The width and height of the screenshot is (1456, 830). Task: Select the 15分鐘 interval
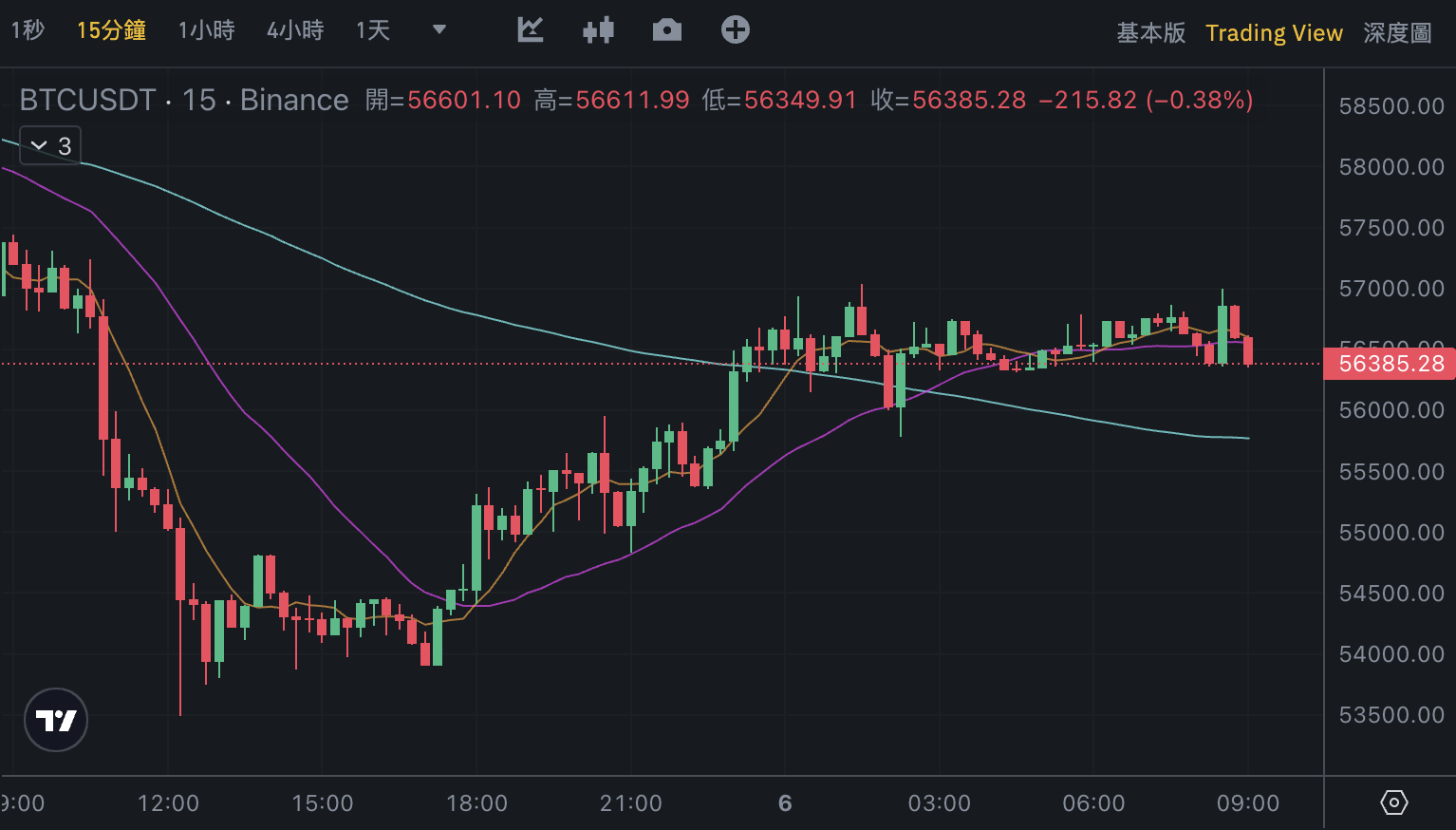(x=111, y=30)
